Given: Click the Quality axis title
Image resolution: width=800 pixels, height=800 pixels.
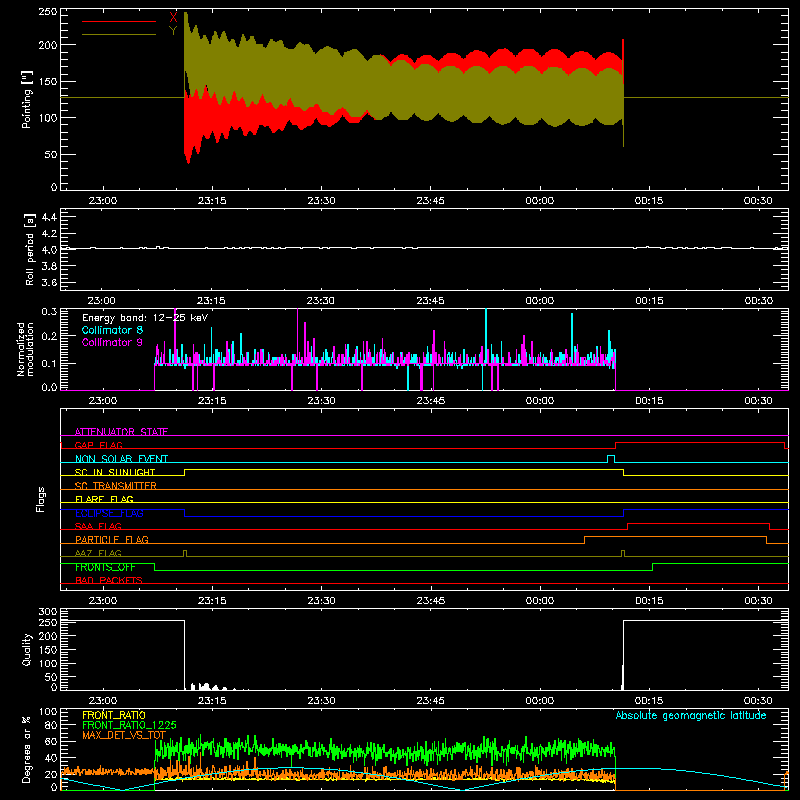Looking at the screenshot, I should [27, 649].
